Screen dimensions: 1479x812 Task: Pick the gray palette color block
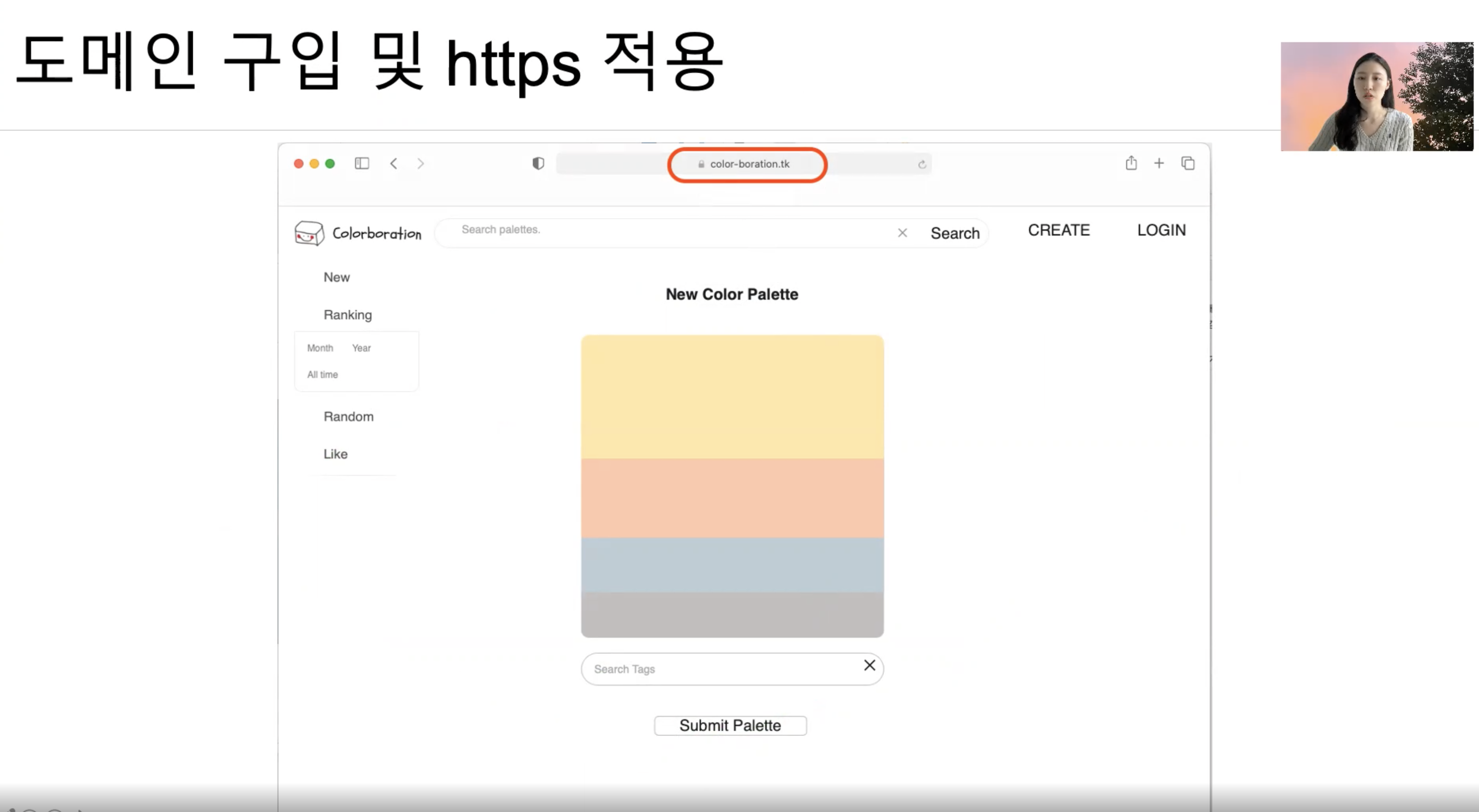click(x=732, y=615)
